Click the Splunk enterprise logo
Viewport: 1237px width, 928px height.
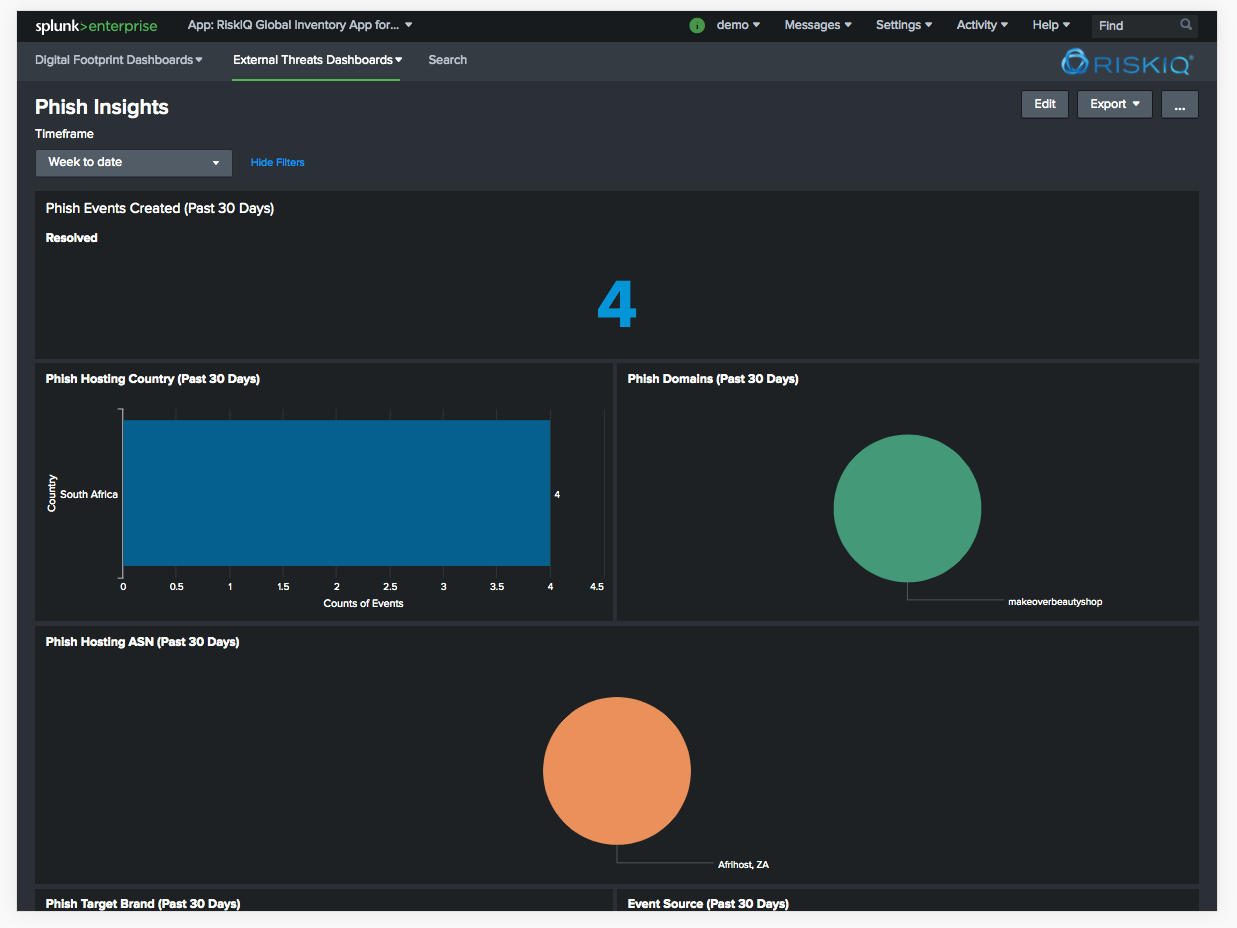pyautogui.click(x=96, y=25)
